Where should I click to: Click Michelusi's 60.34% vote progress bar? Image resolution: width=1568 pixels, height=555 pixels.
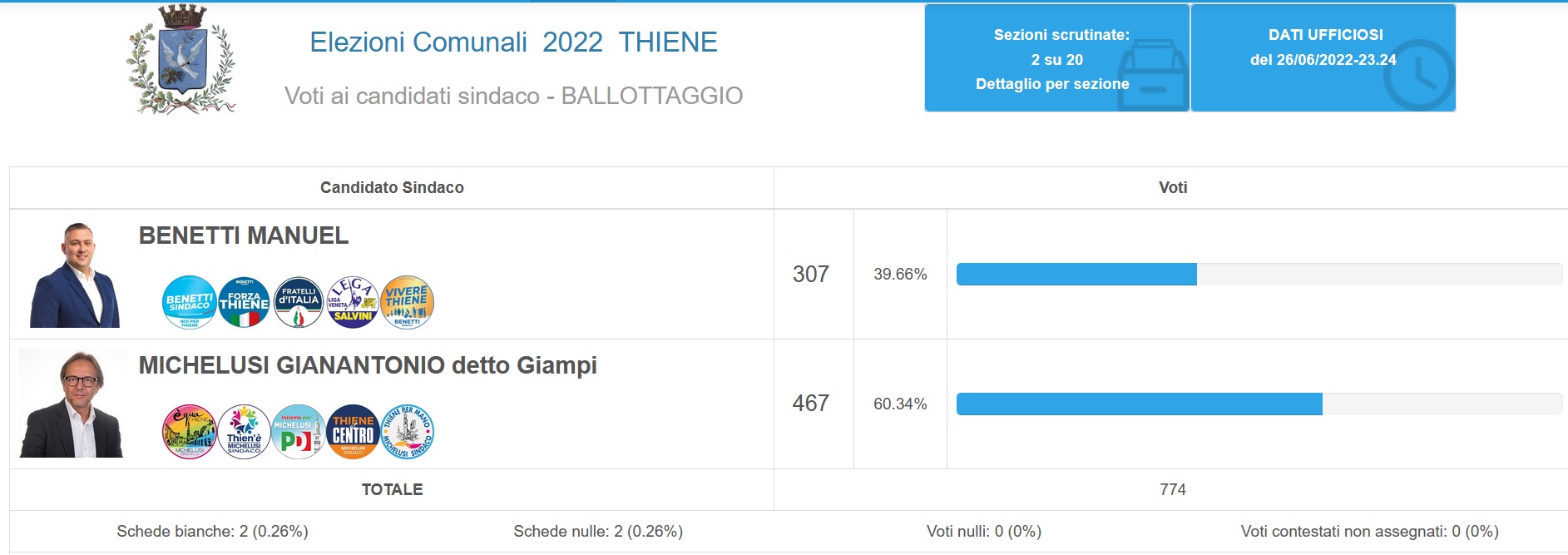click(x=1259, y=404)
